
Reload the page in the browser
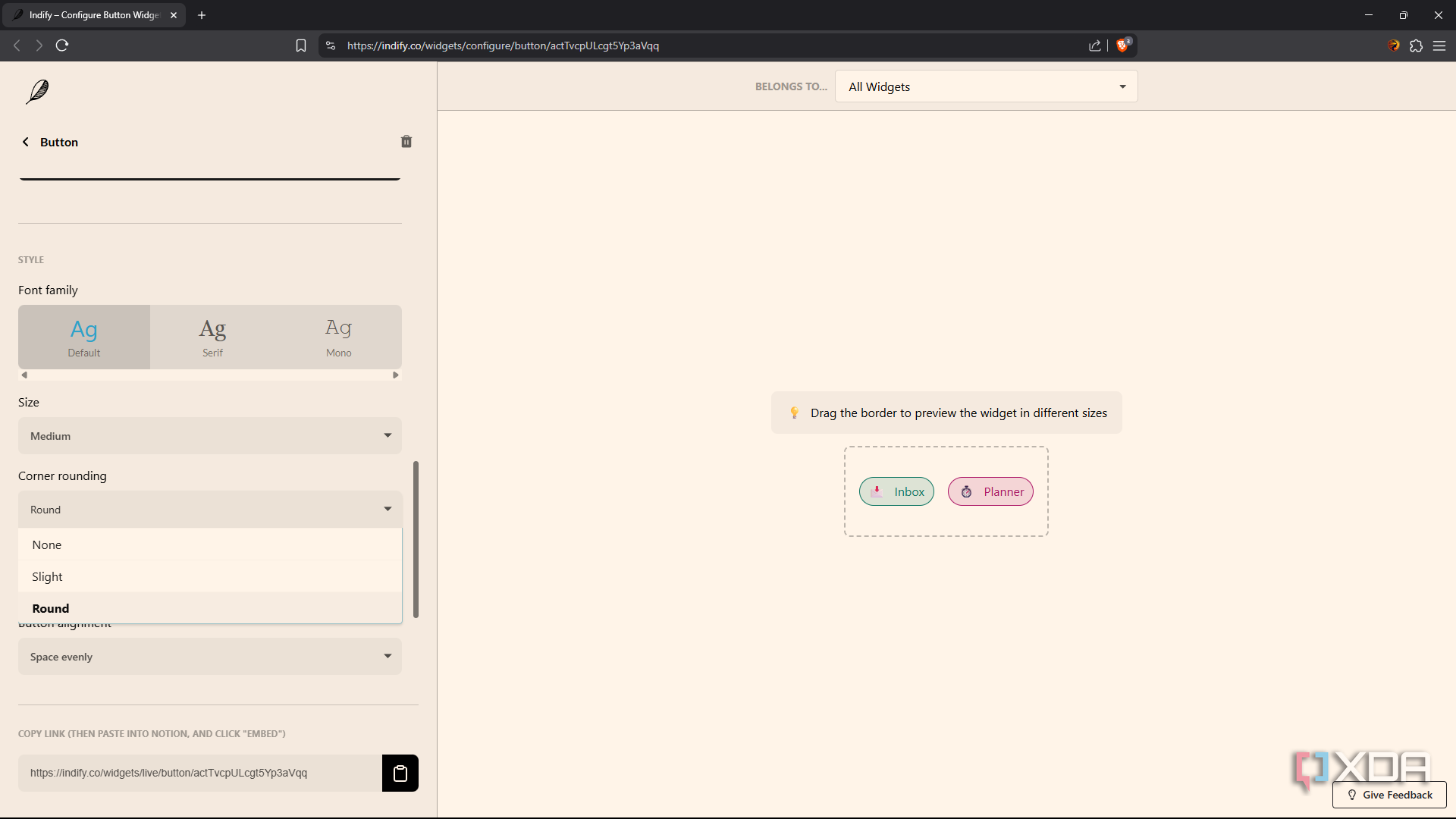pos(62,45)
